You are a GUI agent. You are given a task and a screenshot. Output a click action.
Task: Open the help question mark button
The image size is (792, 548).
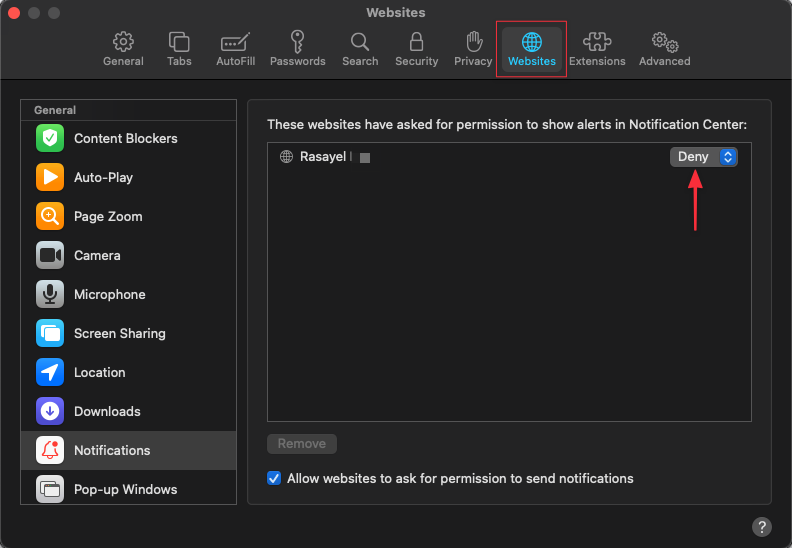click(x=762, y=527)
